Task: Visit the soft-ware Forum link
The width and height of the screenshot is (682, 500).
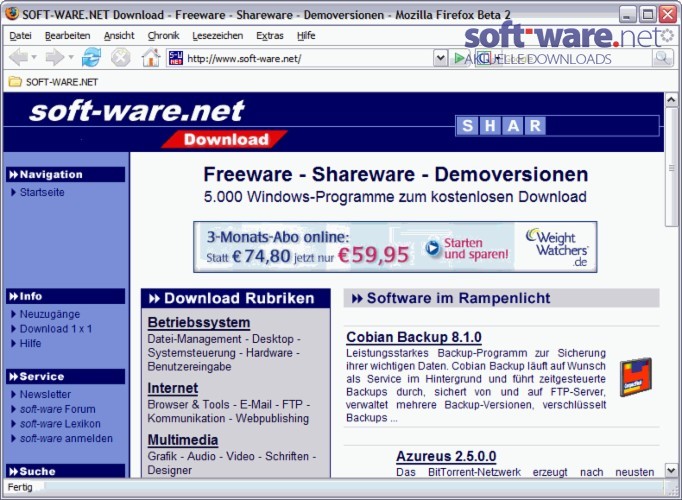Action: pos(57,409)
